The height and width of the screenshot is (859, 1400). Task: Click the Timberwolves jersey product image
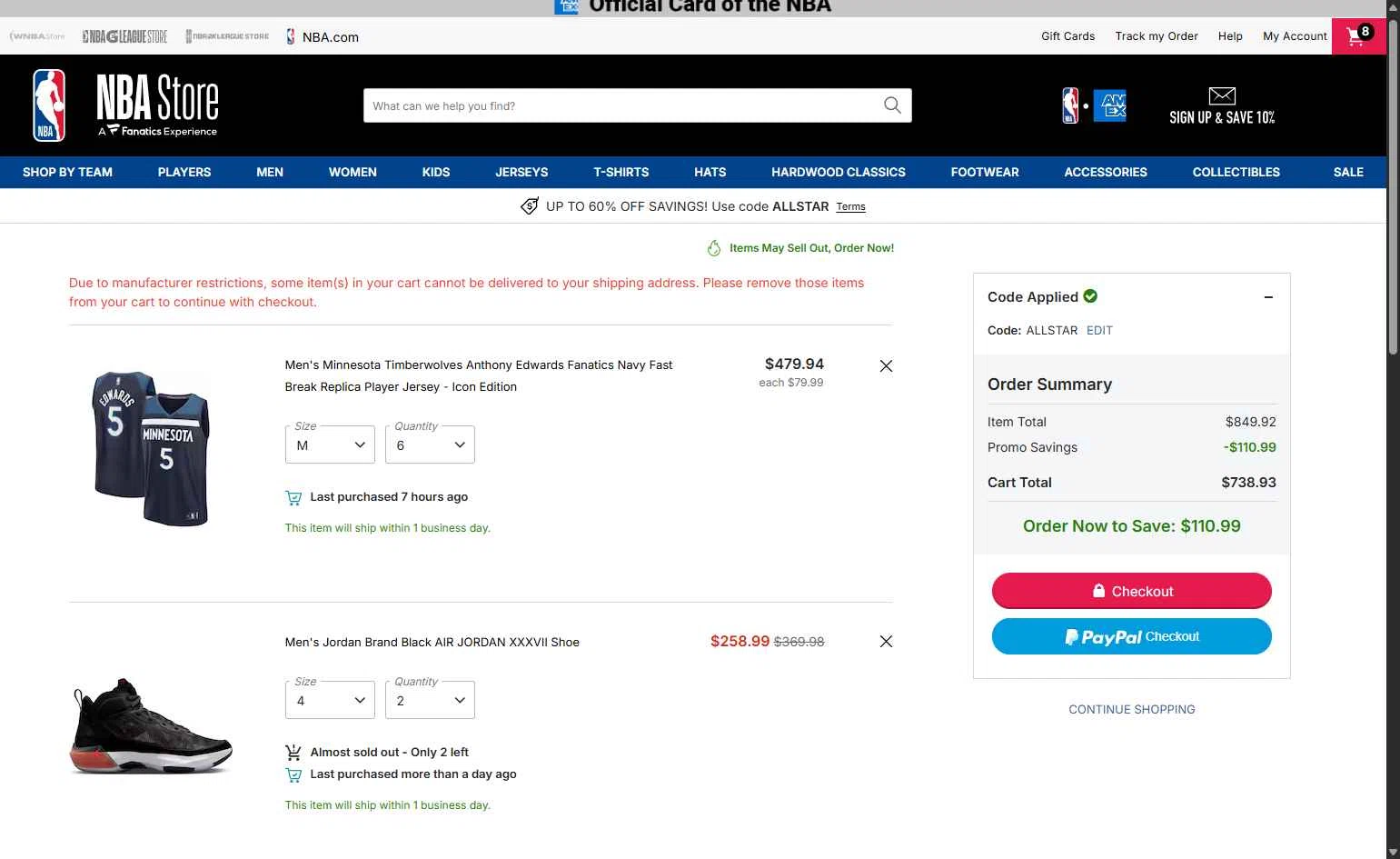[x=152, y=448]
